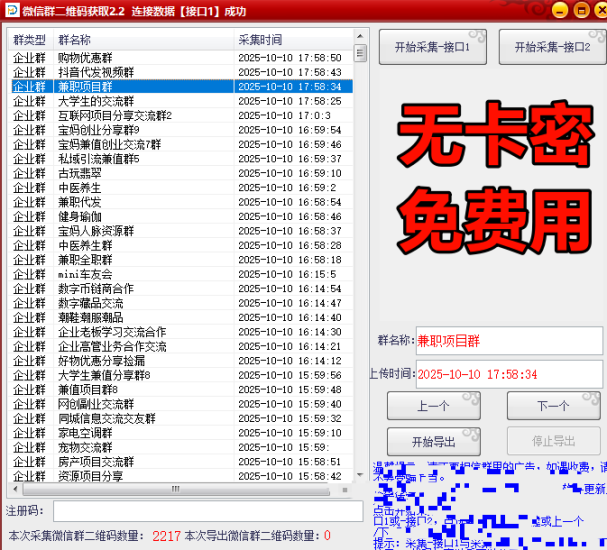Viewport: 607px width, 550px height.
Task: Select the 健身瑜伽 row
Action: pos(180,216)
